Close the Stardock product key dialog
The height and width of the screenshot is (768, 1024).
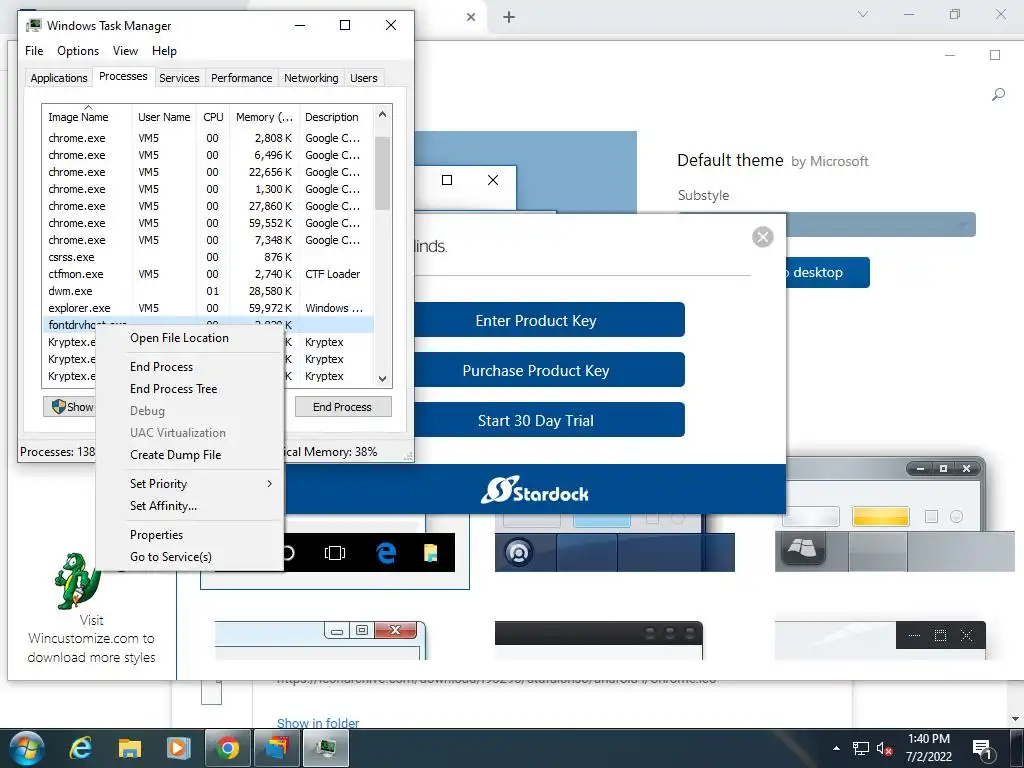762,236
